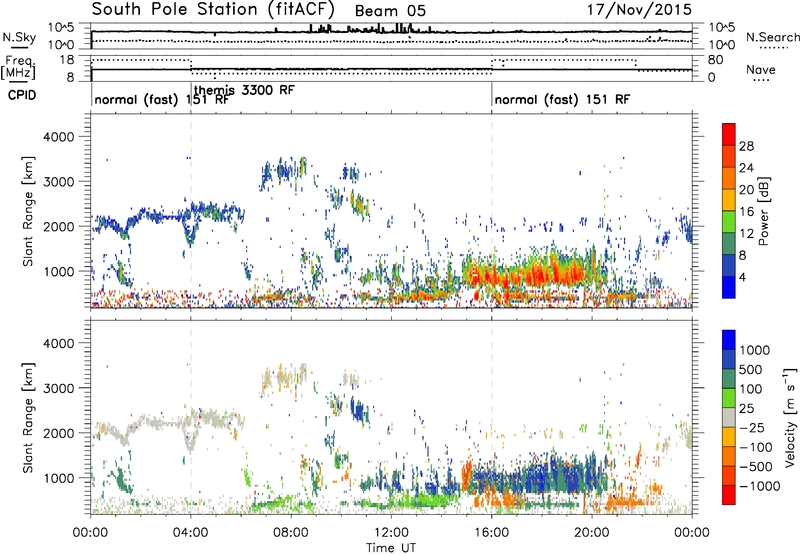This screenshot has height=554, width=800.
Task: Click the power colorbar tick '28'
Action: [746, 146]
